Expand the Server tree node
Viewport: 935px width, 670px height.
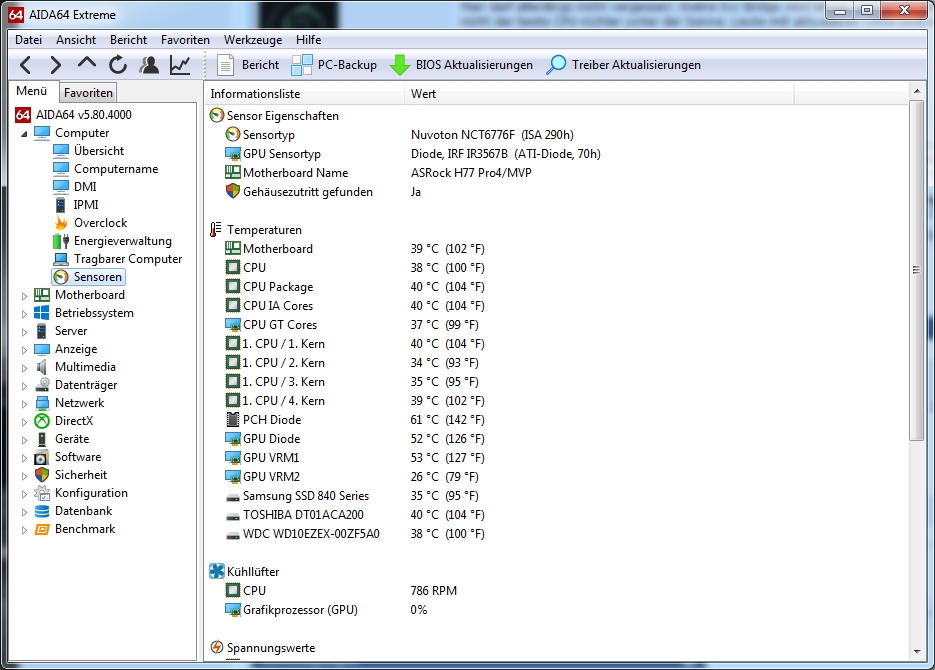[x=24, y=331]
